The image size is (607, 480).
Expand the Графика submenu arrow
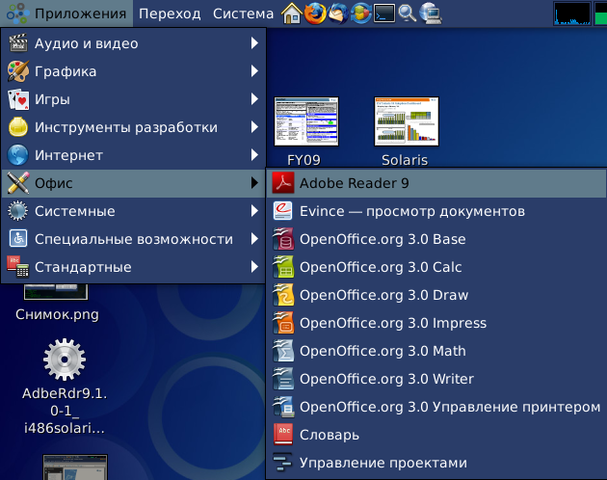254,71
